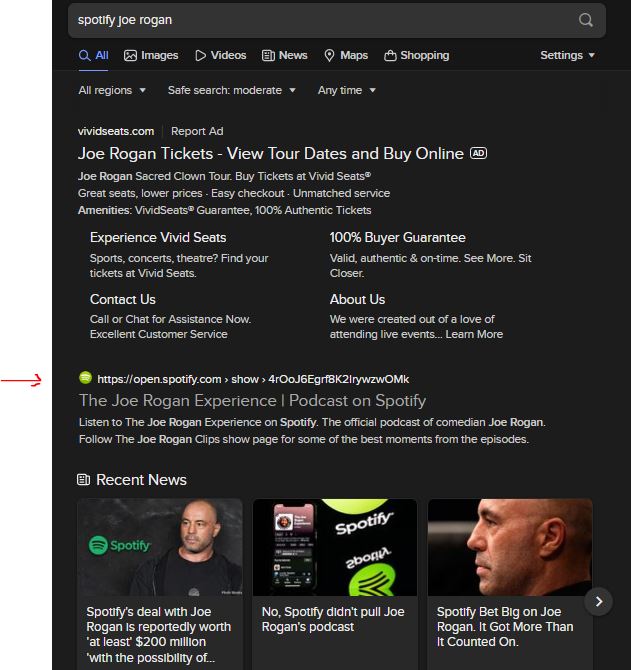Open the News tab
Screen dimensions: 631x670
point(285,56)
